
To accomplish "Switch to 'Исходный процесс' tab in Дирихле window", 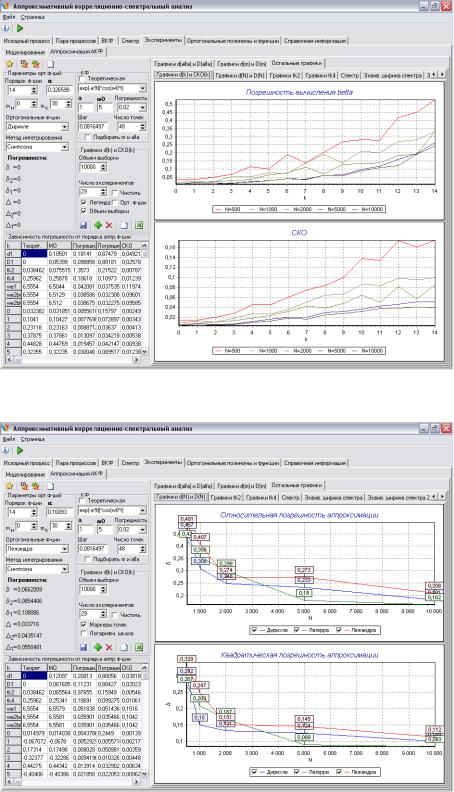I will point(27,40).
